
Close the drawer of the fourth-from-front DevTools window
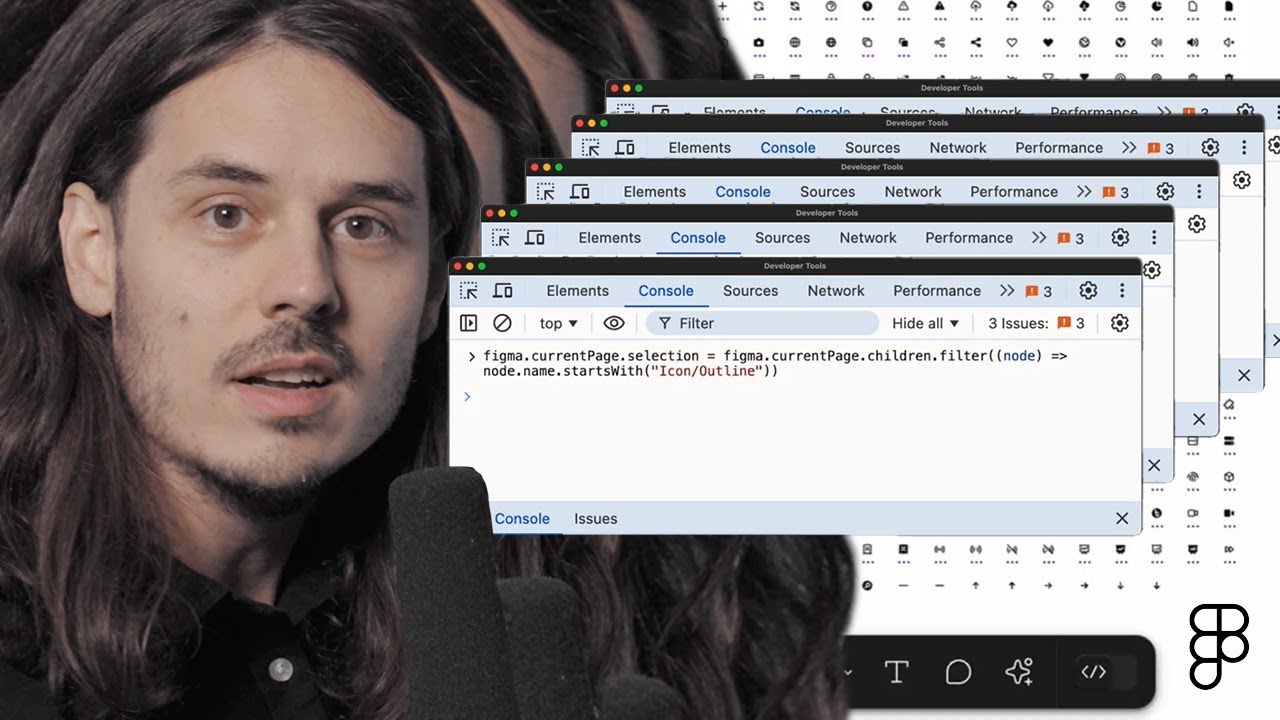pos(1244,375)
